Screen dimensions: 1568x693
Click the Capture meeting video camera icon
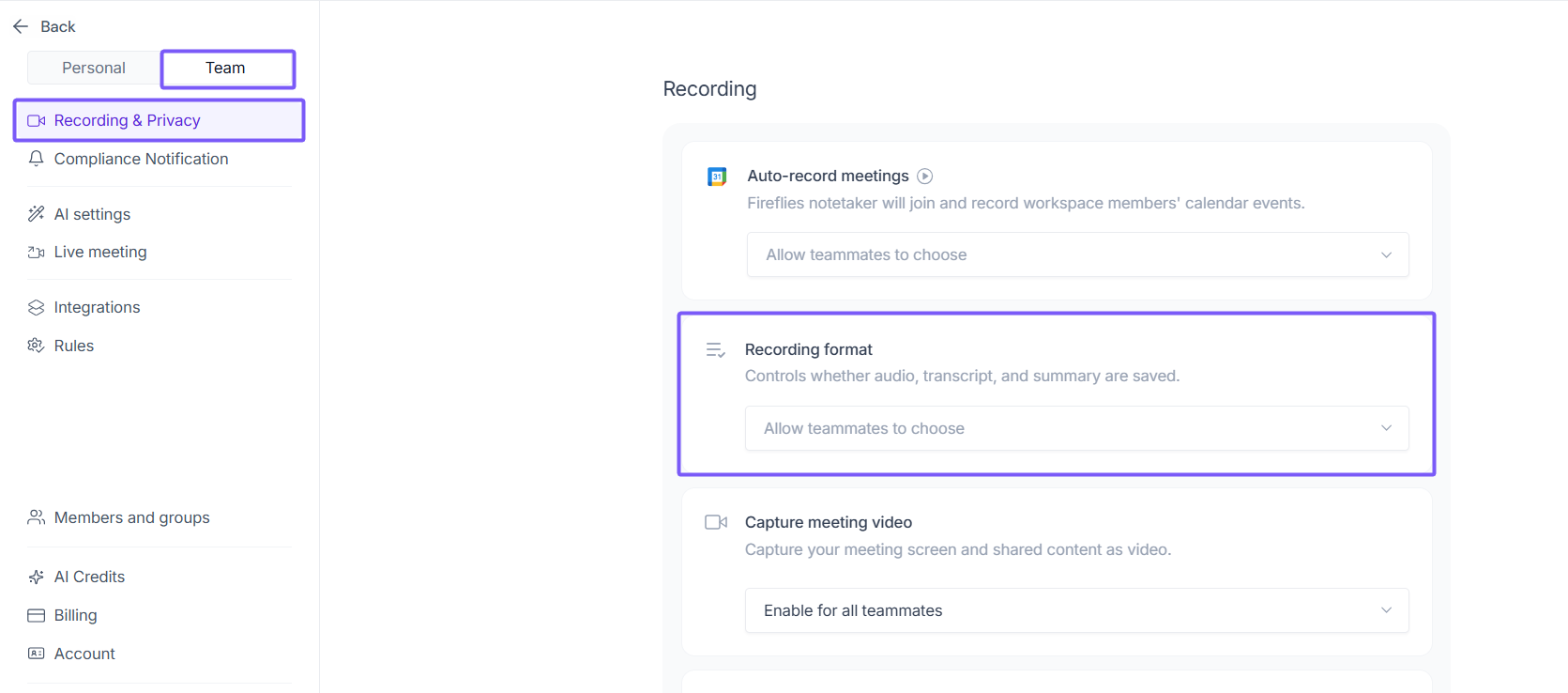(716, 522)
